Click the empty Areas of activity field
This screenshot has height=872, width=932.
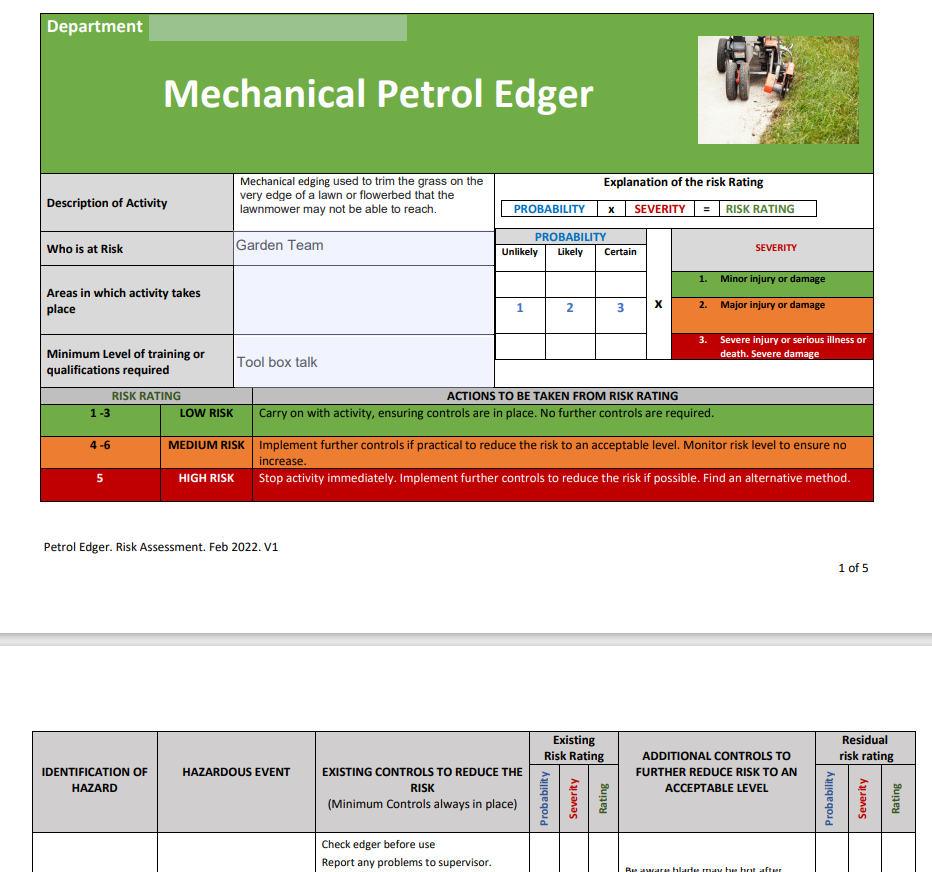pyautogui.click(x=360, y=299)
